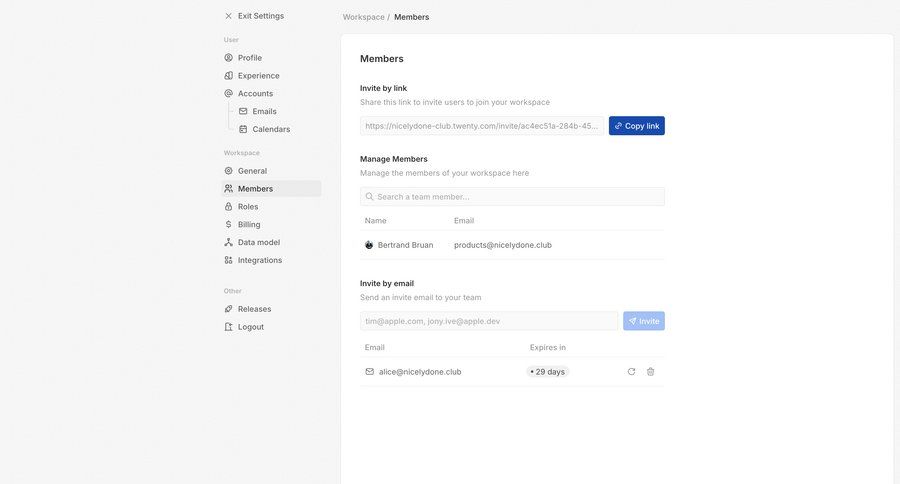Focus the Search a team member field
Screen dimensions: 900x484
click(x=512, y=196)
